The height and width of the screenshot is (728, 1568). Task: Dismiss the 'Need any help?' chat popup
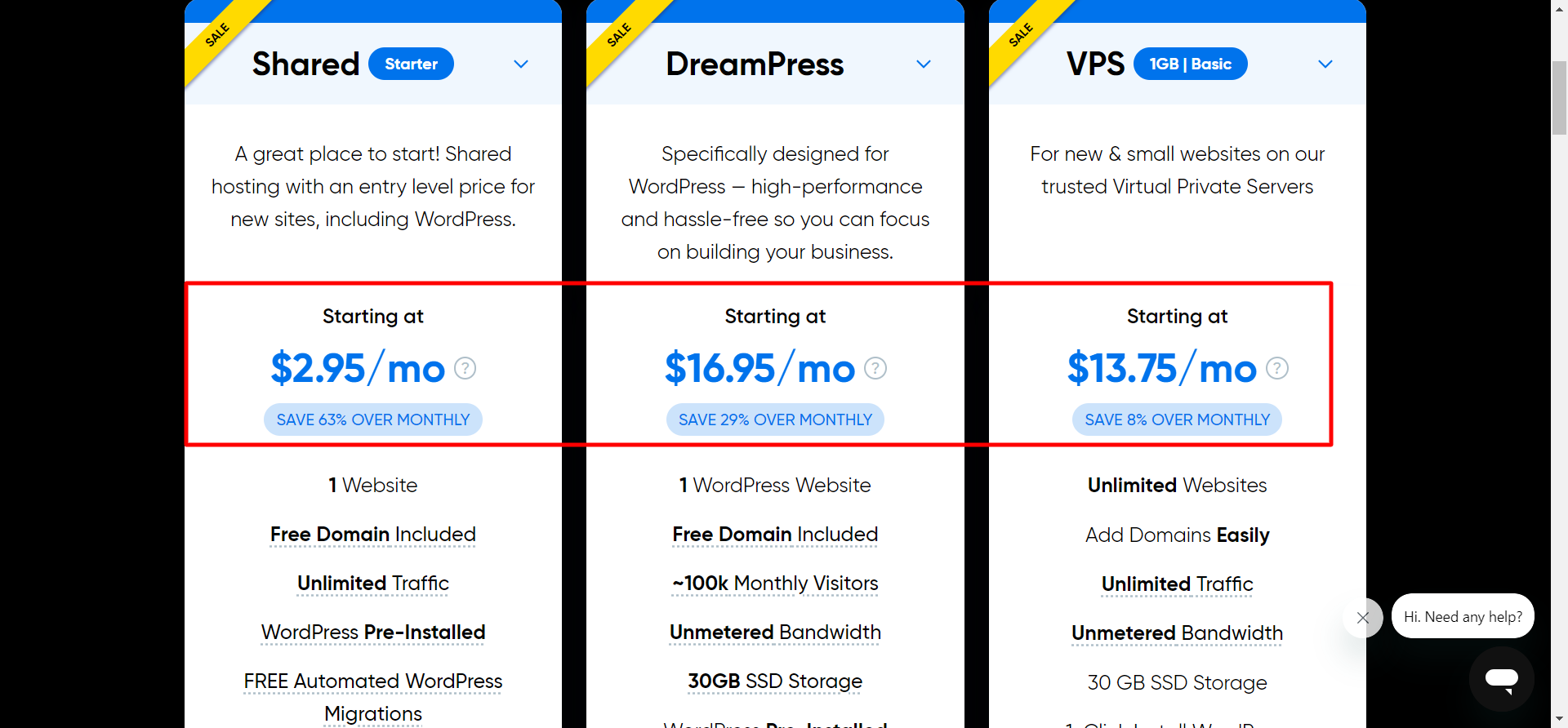[1363, 618]
